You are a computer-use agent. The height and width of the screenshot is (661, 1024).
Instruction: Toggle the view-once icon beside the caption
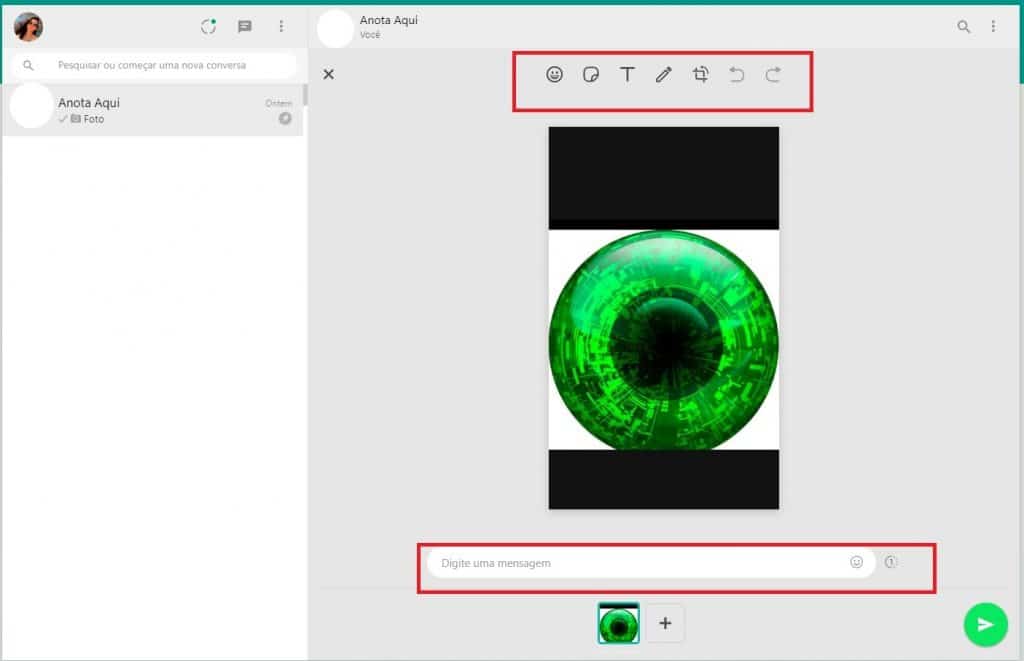[x=891, y=562]
